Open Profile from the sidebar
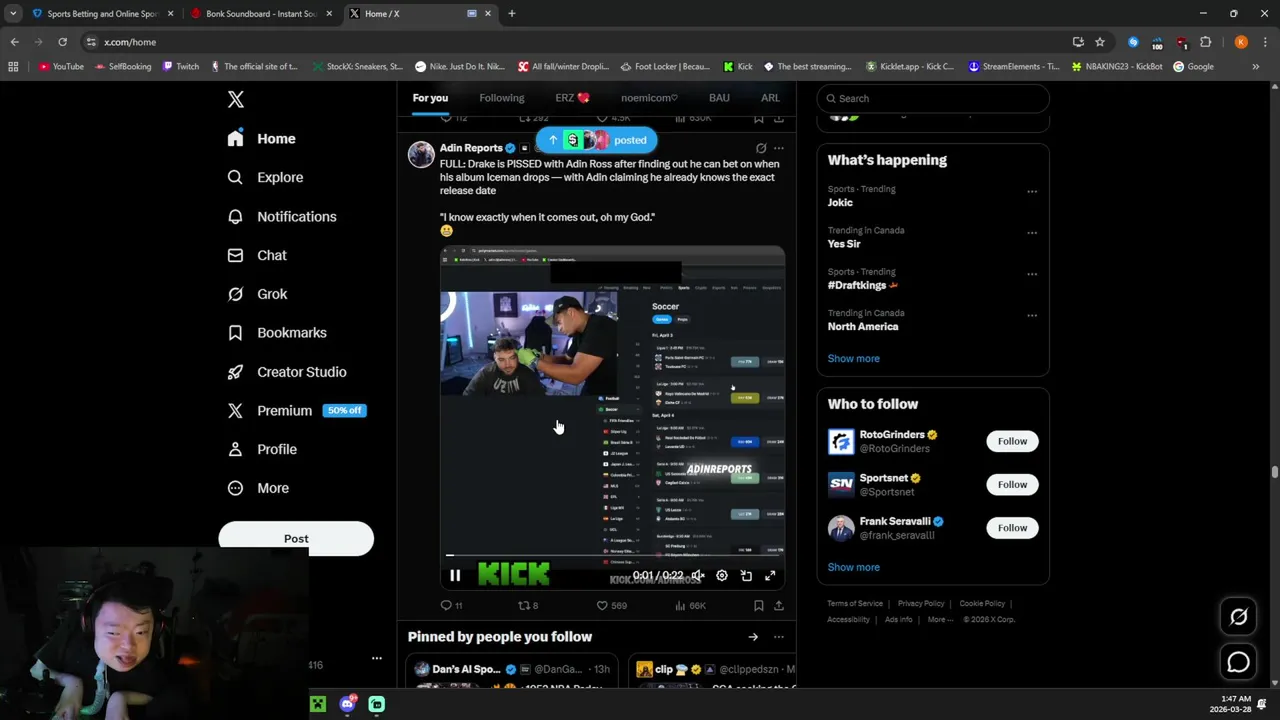This screenshot has height=720, width=1280. [262, 450]
